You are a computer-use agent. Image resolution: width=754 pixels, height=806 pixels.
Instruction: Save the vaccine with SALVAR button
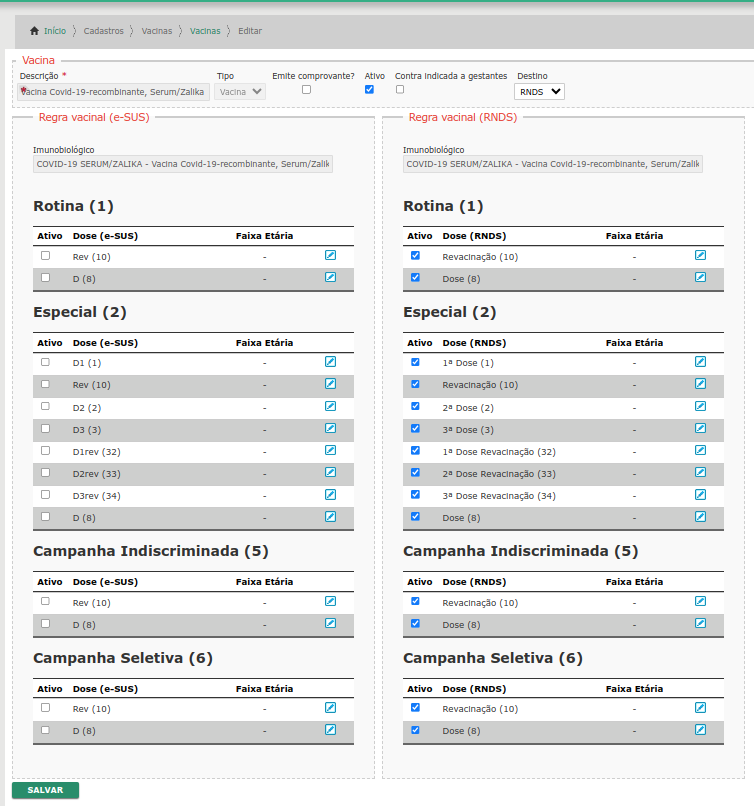coord(45,790)
